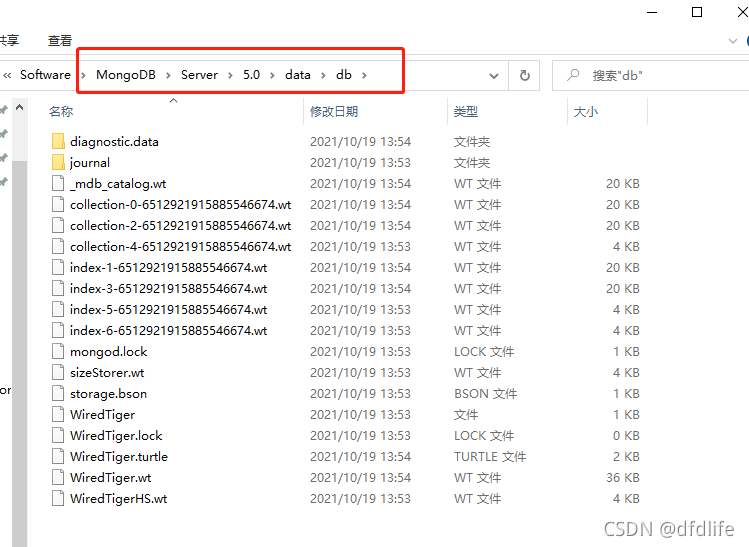The image size is (749, 547).
Task: Select the journal folder icon
Action: pyautogui.click(x=58, y=162)
